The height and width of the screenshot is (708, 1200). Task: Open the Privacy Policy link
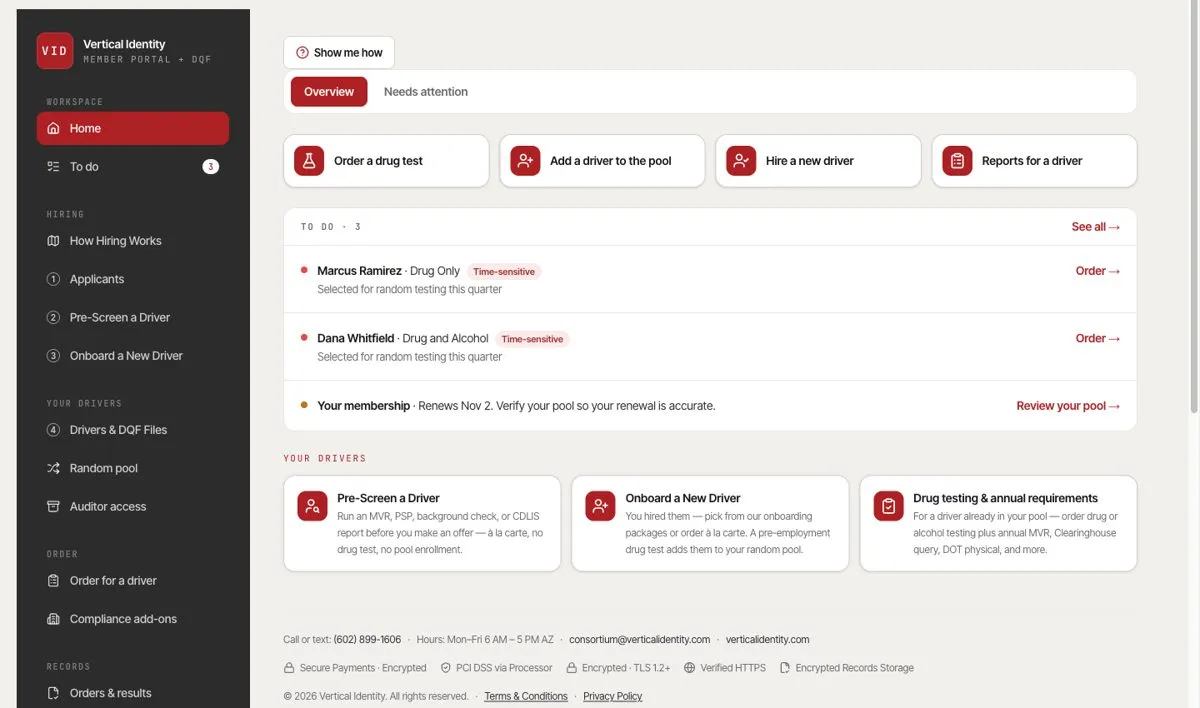pos(613,696)
